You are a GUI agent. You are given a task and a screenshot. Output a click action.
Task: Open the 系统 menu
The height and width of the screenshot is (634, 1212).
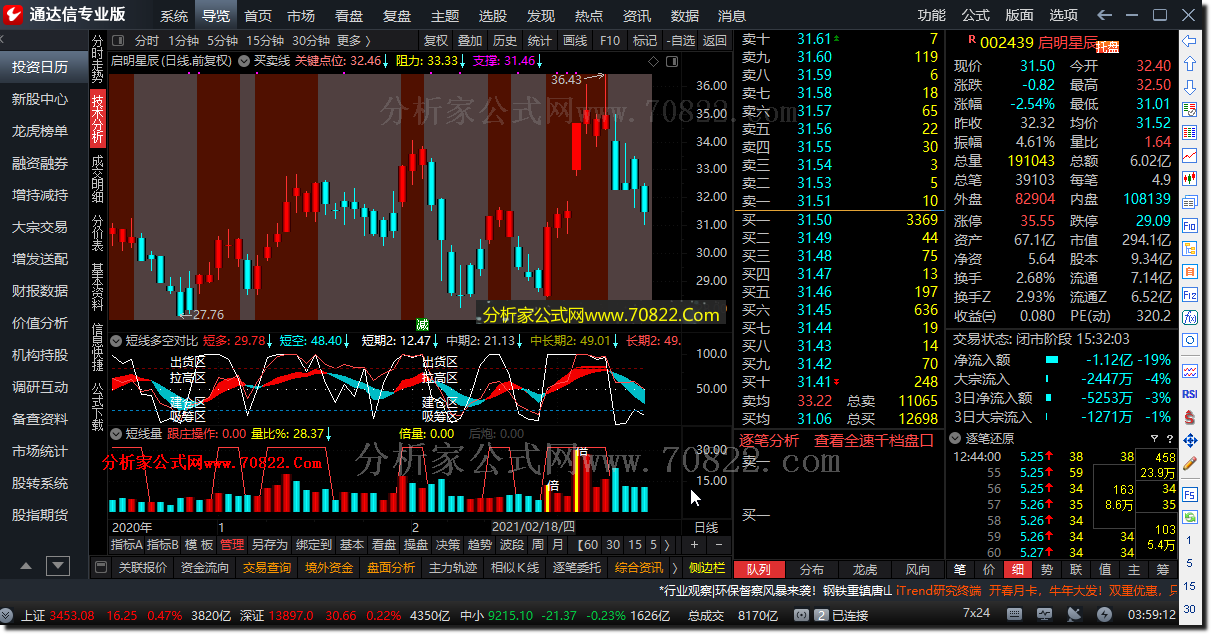[174, 16]
